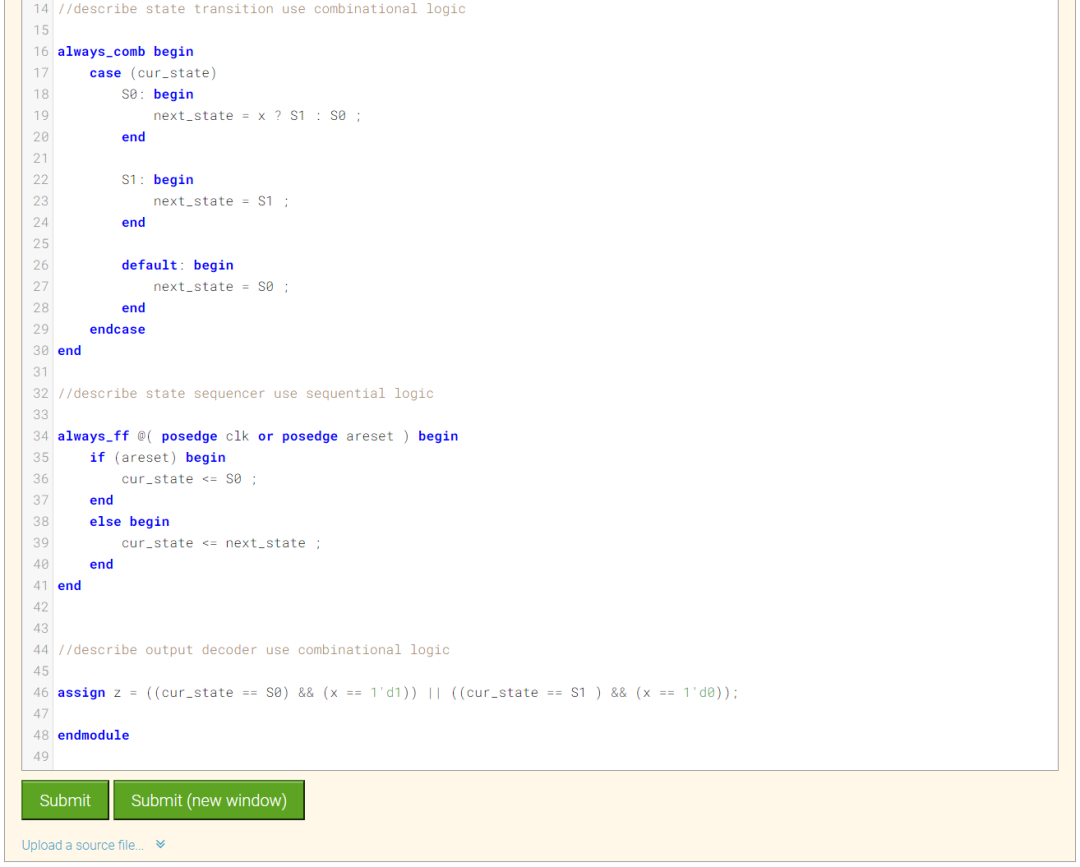Expand the upload section via double-chevron icon
The height and width of the screenshot is (867, 1080).
160,844
